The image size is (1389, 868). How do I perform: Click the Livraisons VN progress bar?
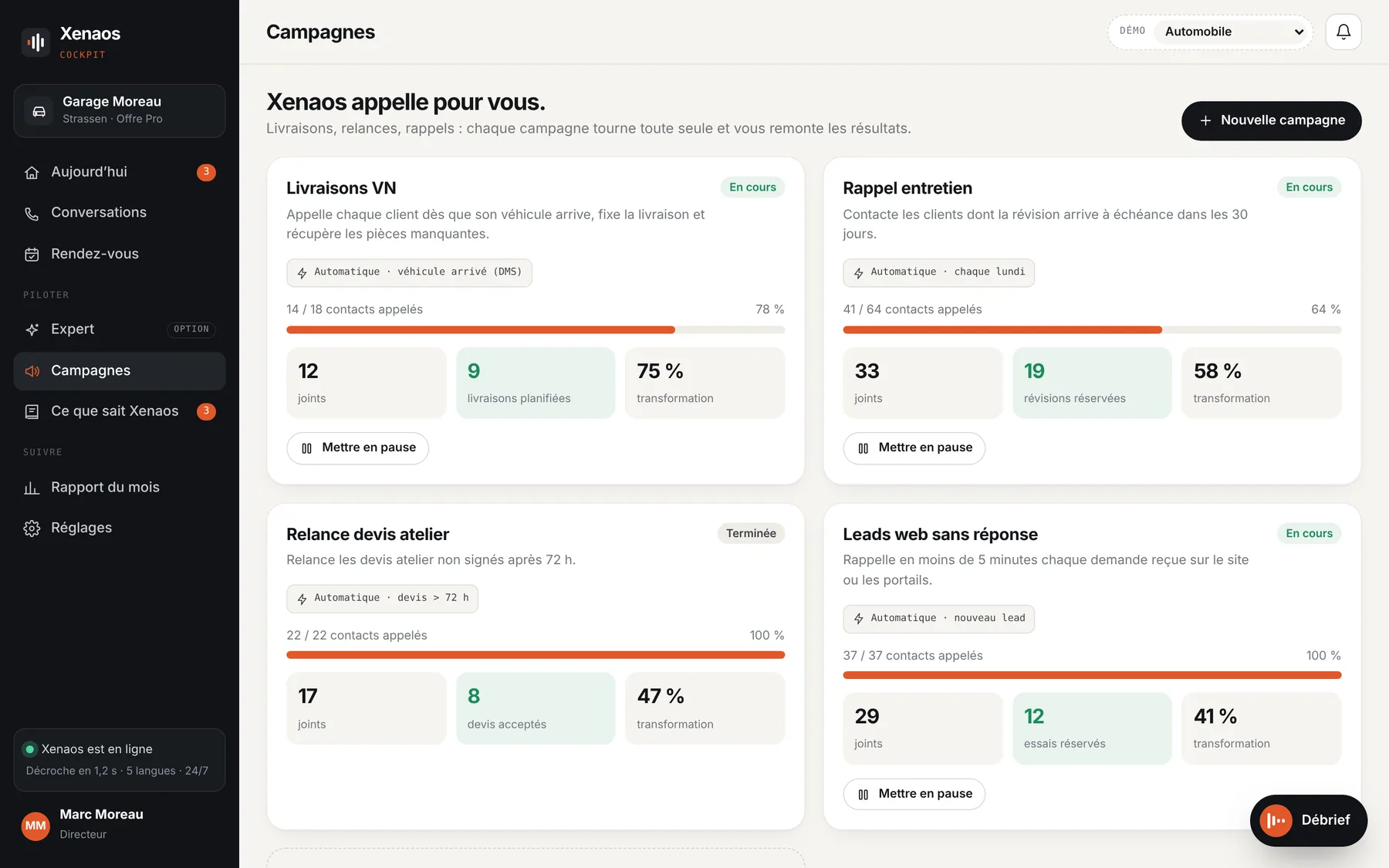click(536, 330)
